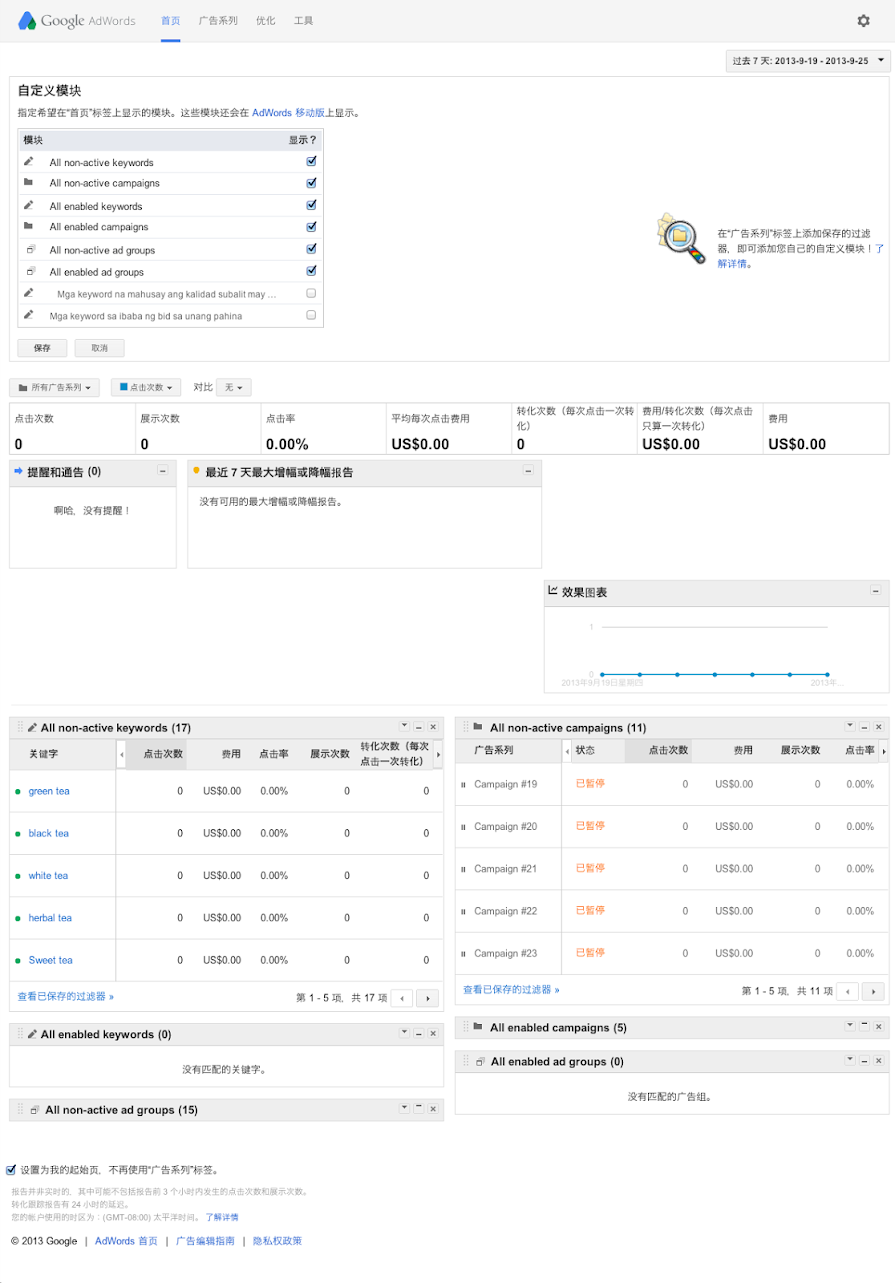Go to next page of non-active keywords
895x1283 pixels.
427,998
